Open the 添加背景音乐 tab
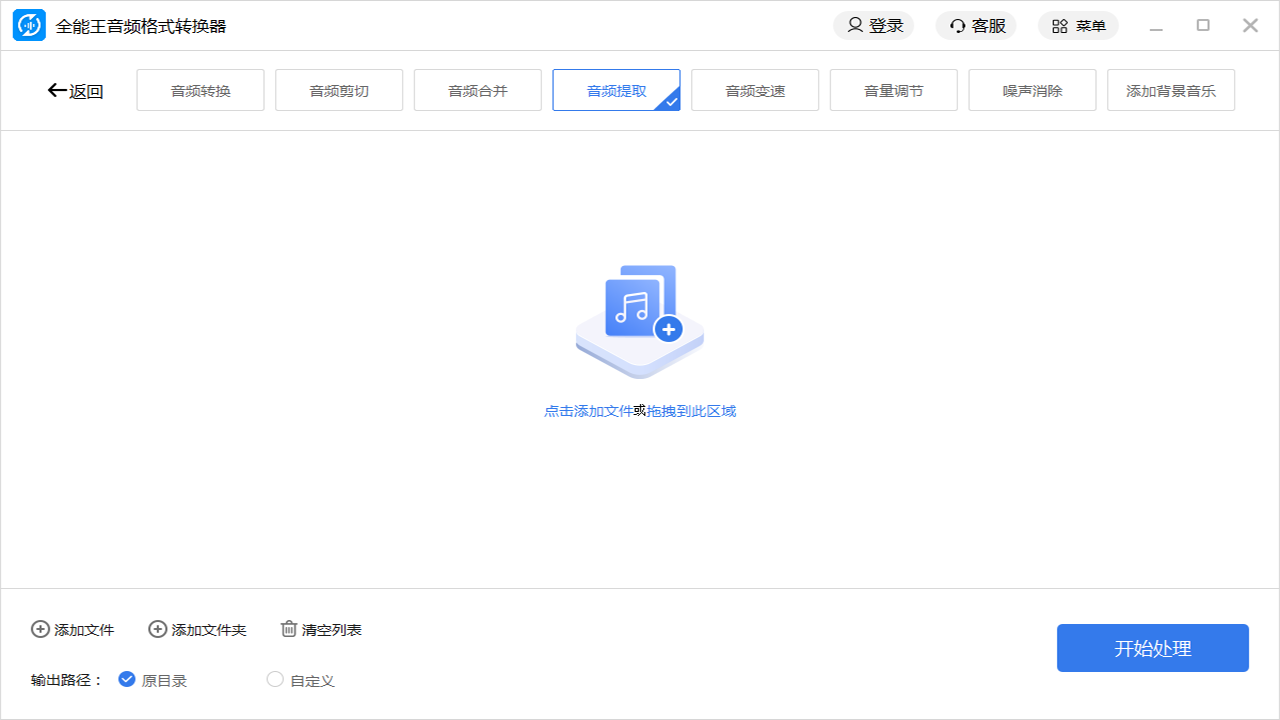Viewport: 1280px width, 720px height. [x=1171, y=89]
